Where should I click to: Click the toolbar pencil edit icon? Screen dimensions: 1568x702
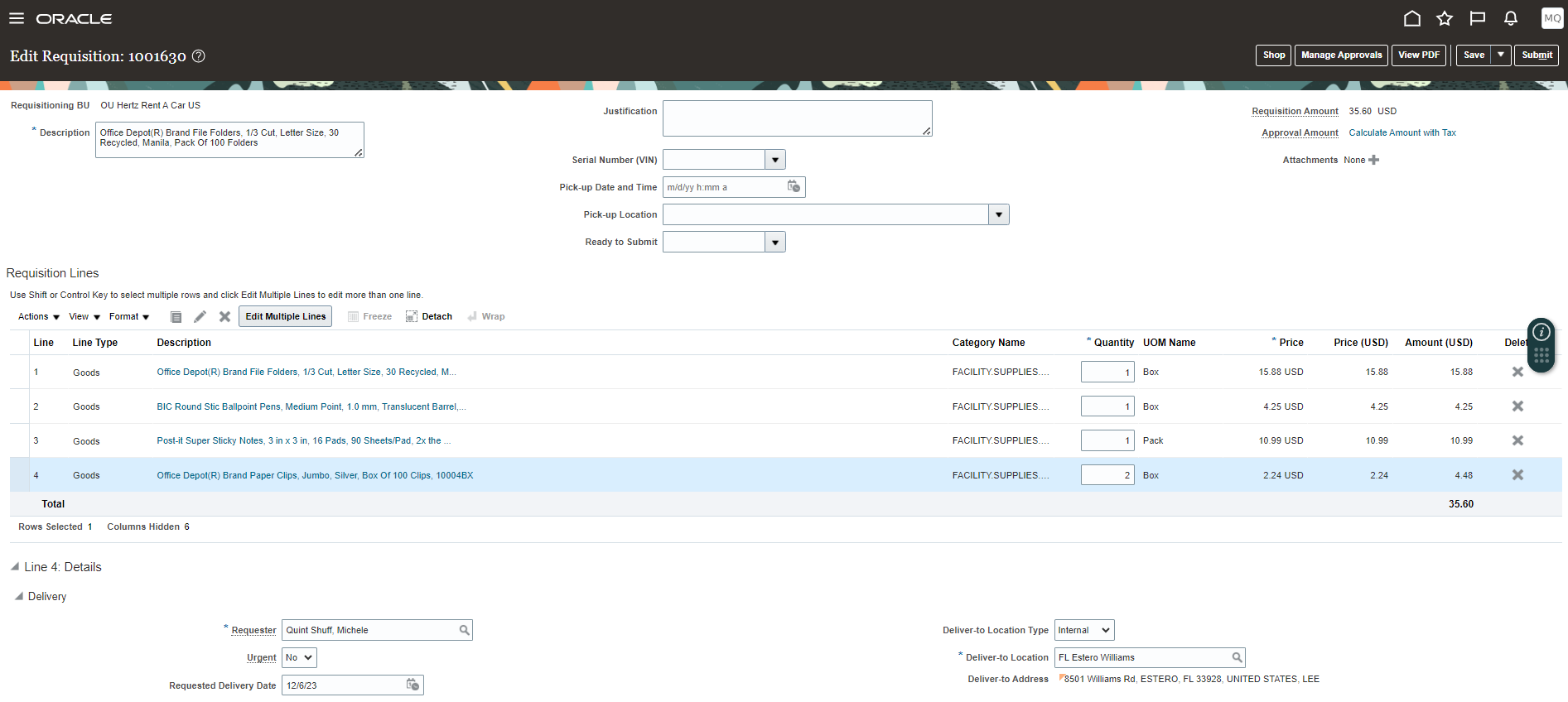200,317
